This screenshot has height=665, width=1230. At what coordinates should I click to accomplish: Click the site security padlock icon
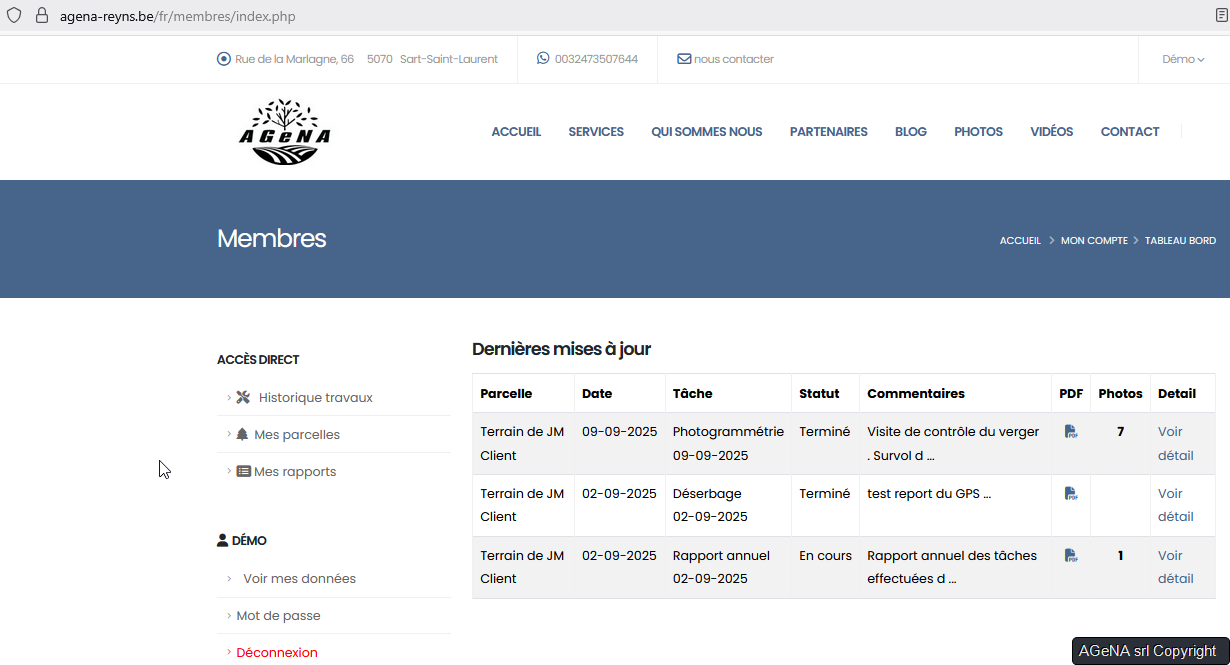41,16
